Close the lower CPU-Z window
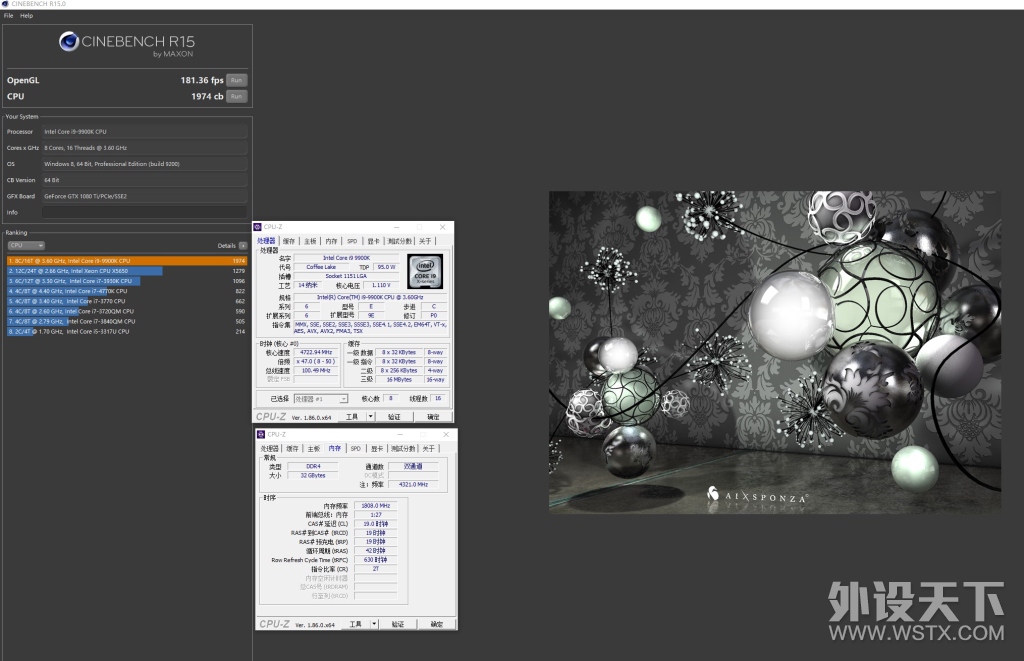Image resolution: width=1024 pixels, height=661 pixels. point(446,434)
